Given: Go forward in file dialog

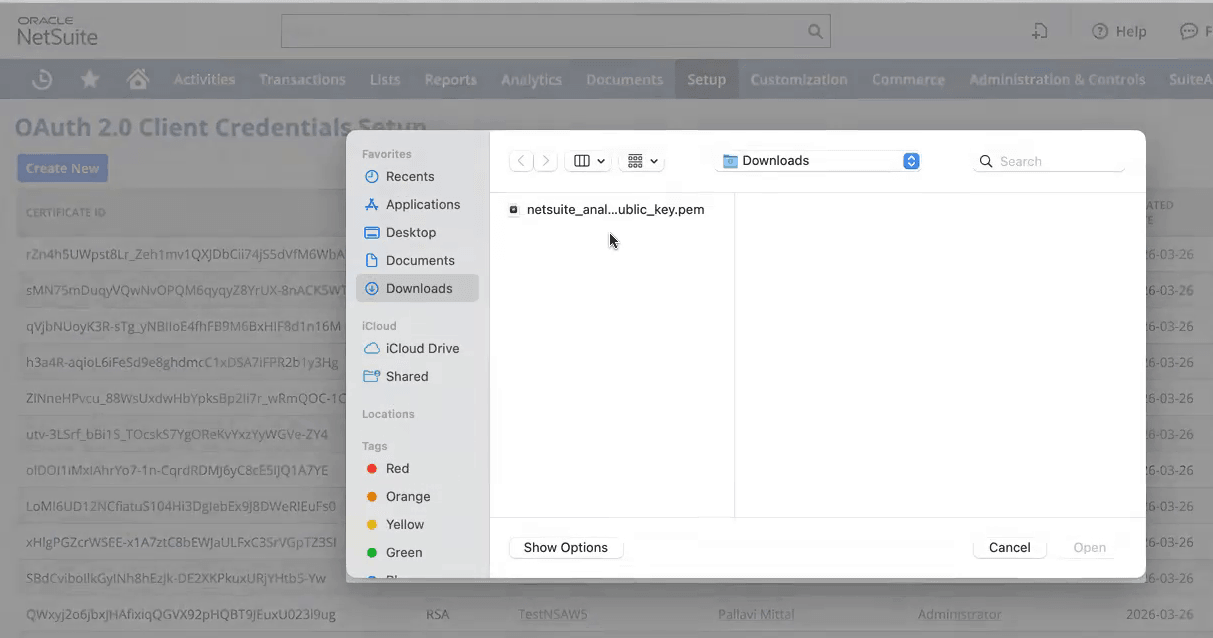Looking at the screenshot, I should [546, 161].
